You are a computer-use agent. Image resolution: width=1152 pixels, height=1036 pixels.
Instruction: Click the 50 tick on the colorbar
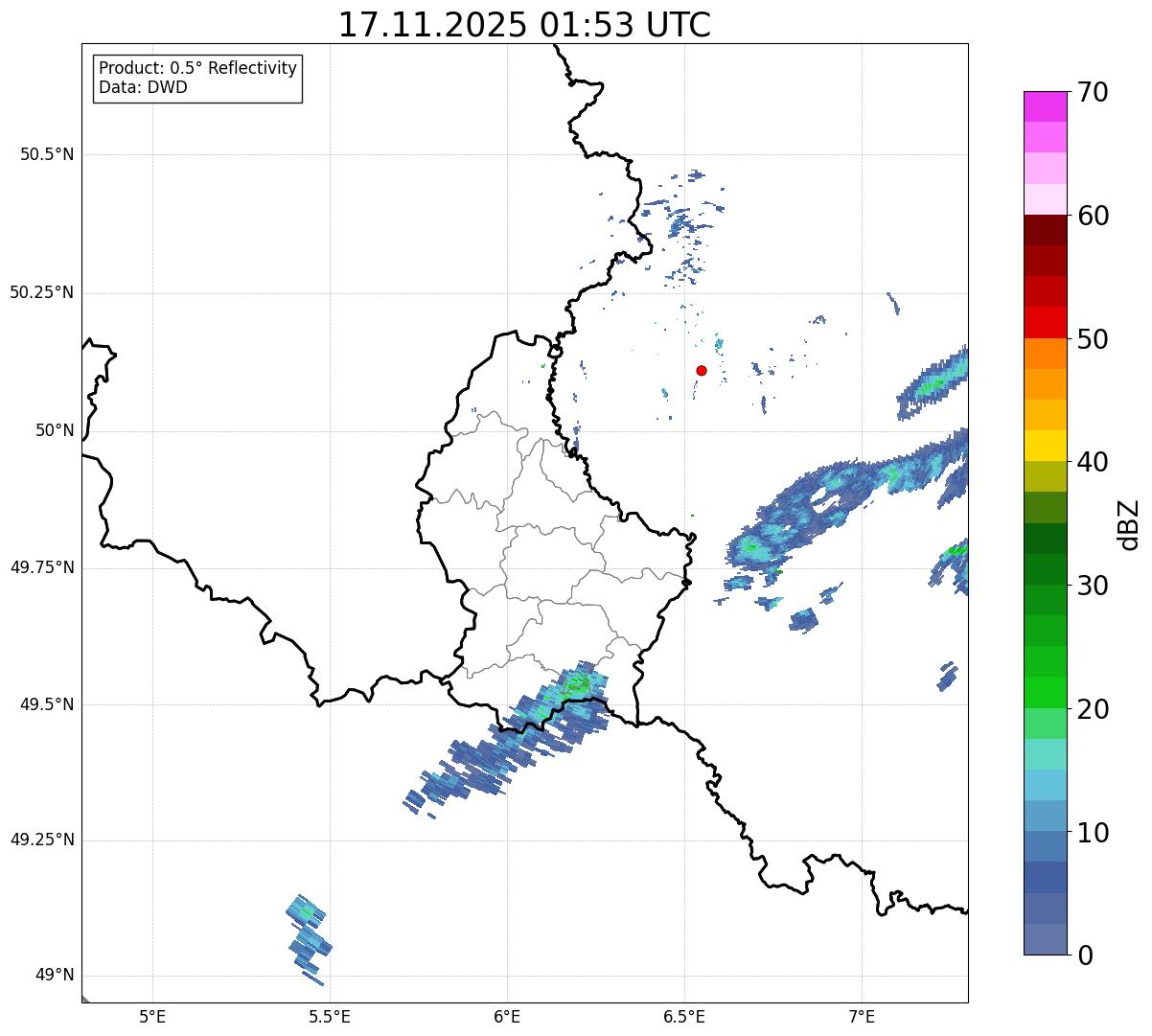(1094, 339)
